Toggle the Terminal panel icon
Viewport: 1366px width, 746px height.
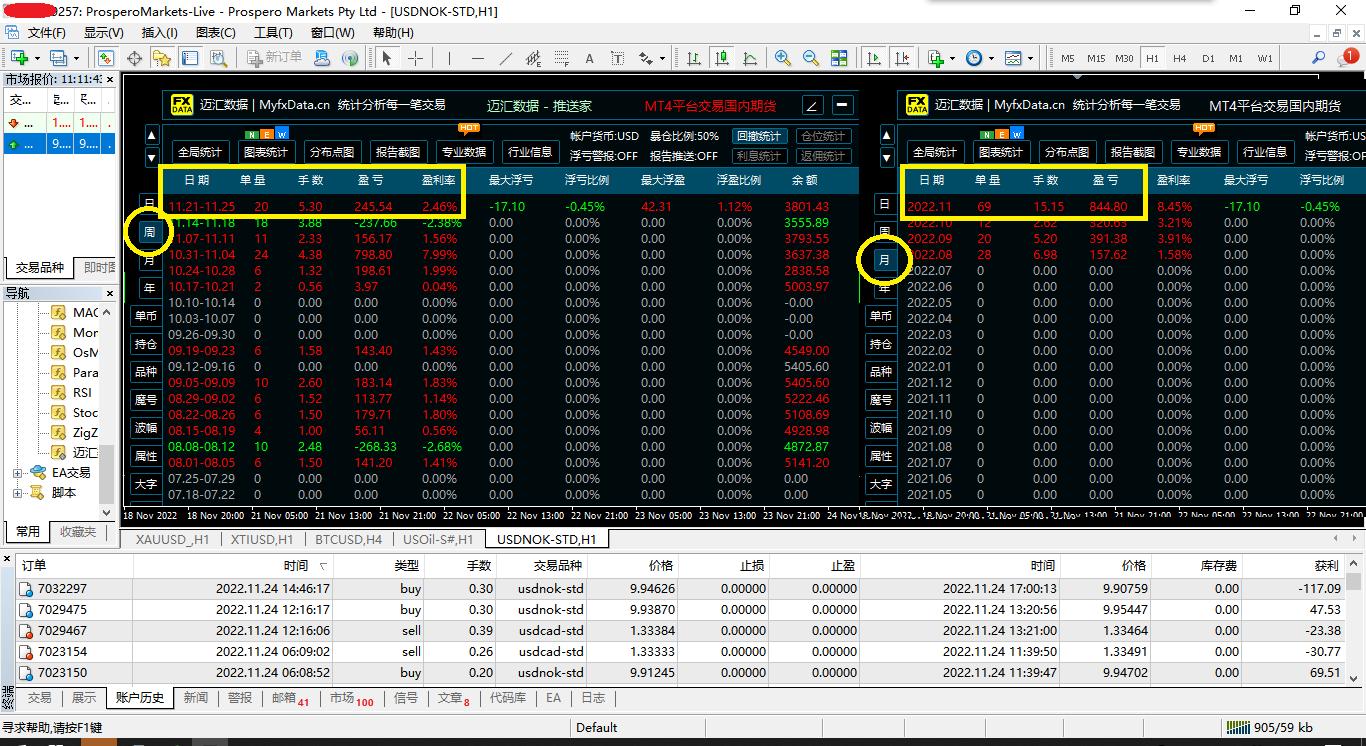190,58
